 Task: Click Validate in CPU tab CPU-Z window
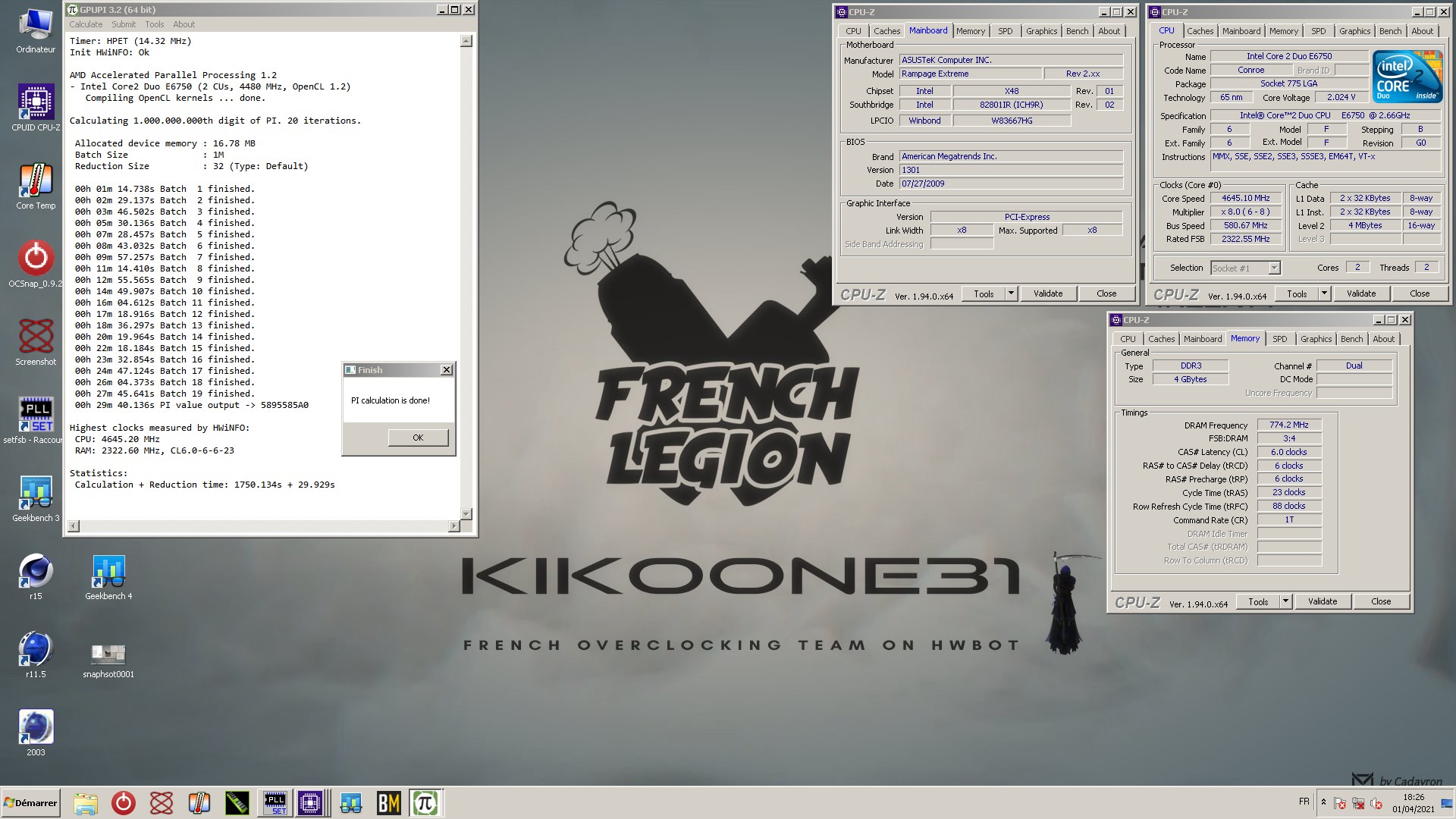pos(1361,293)
